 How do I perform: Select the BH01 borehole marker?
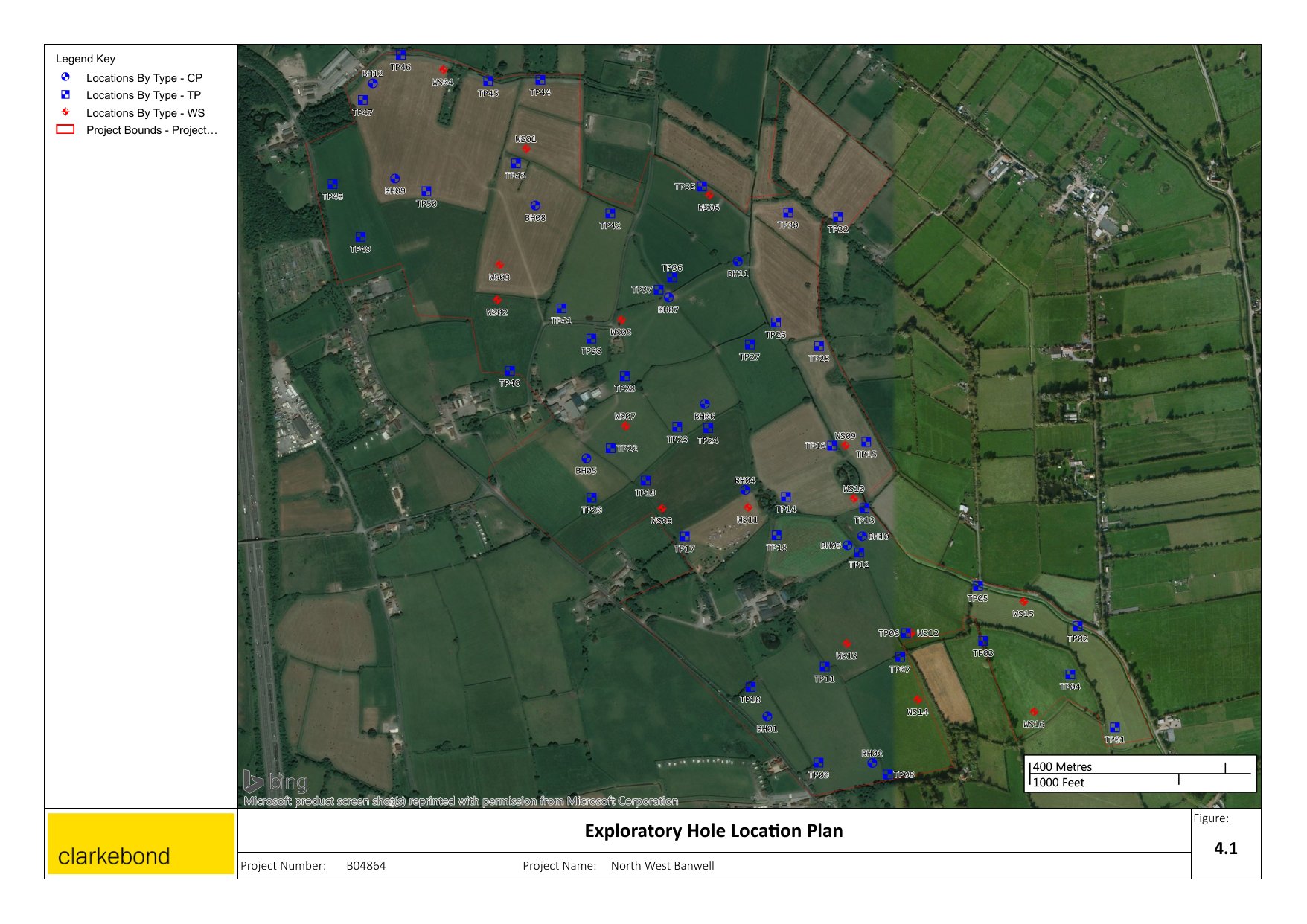tap(767, 716)
